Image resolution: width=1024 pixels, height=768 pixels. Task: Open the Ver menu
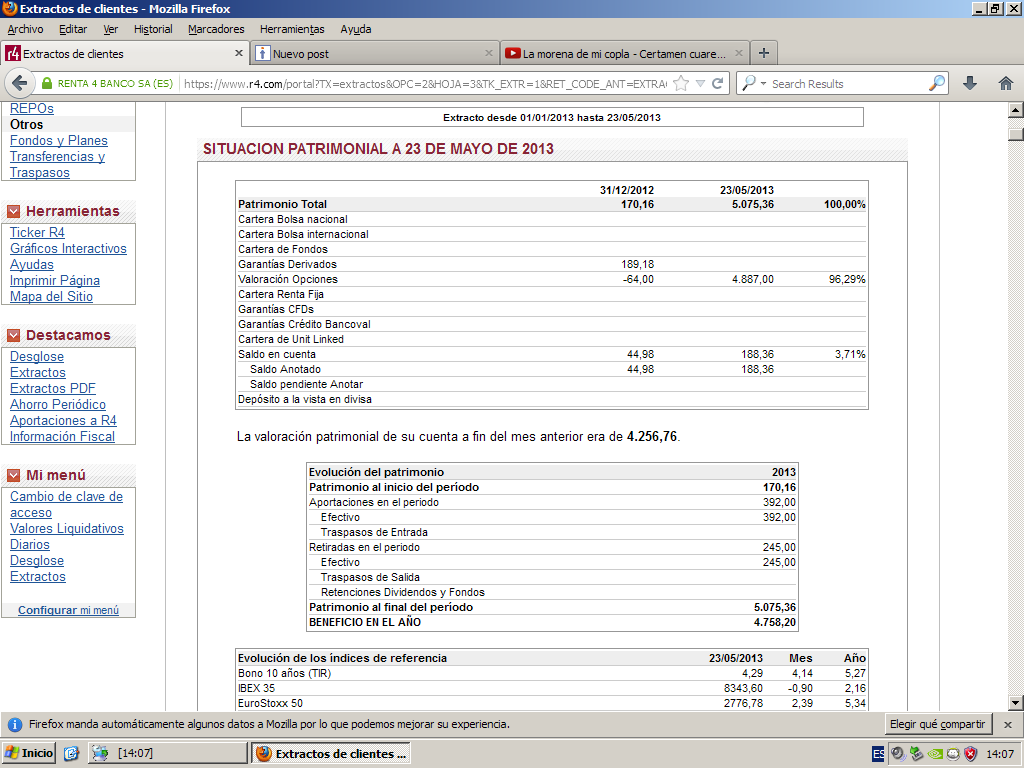click(x=110, y=29)
